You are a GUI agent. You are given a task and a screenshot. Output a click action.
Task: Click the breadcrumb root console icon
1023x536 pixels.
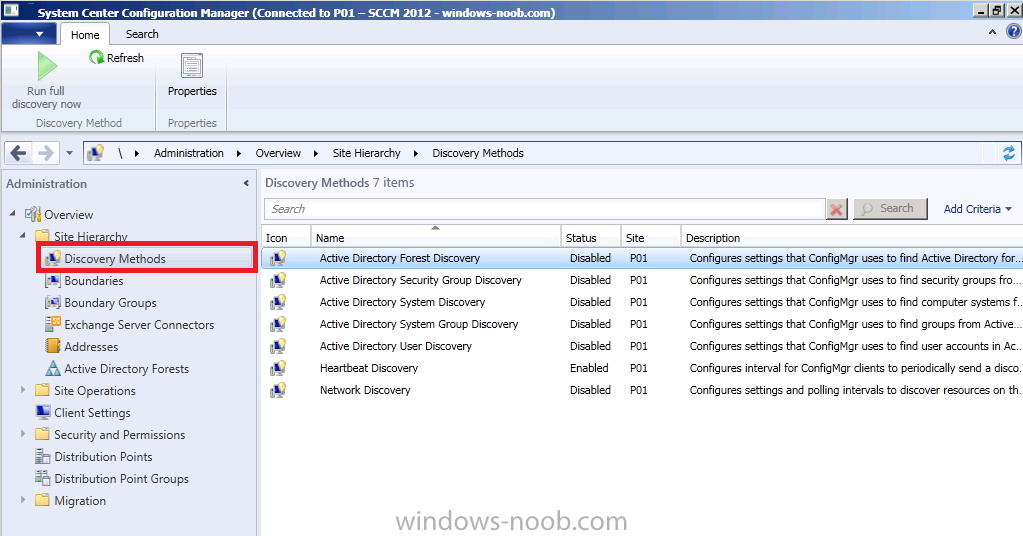(95, 153)
